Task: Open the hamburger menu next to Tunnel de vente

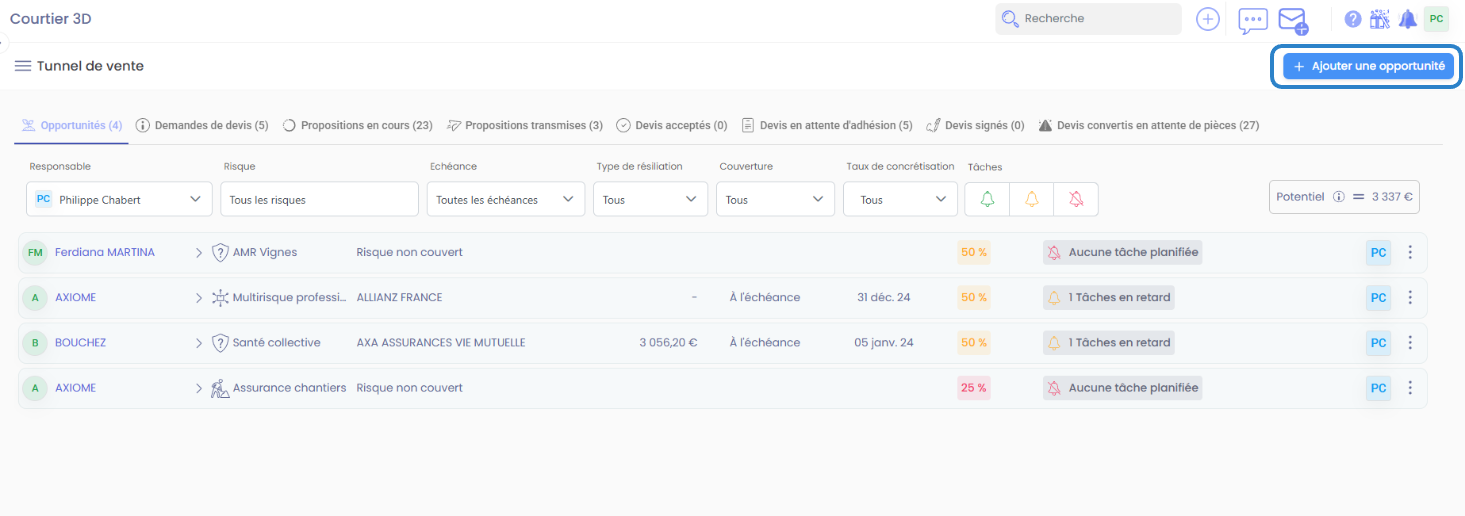Action: coord(22,66)
